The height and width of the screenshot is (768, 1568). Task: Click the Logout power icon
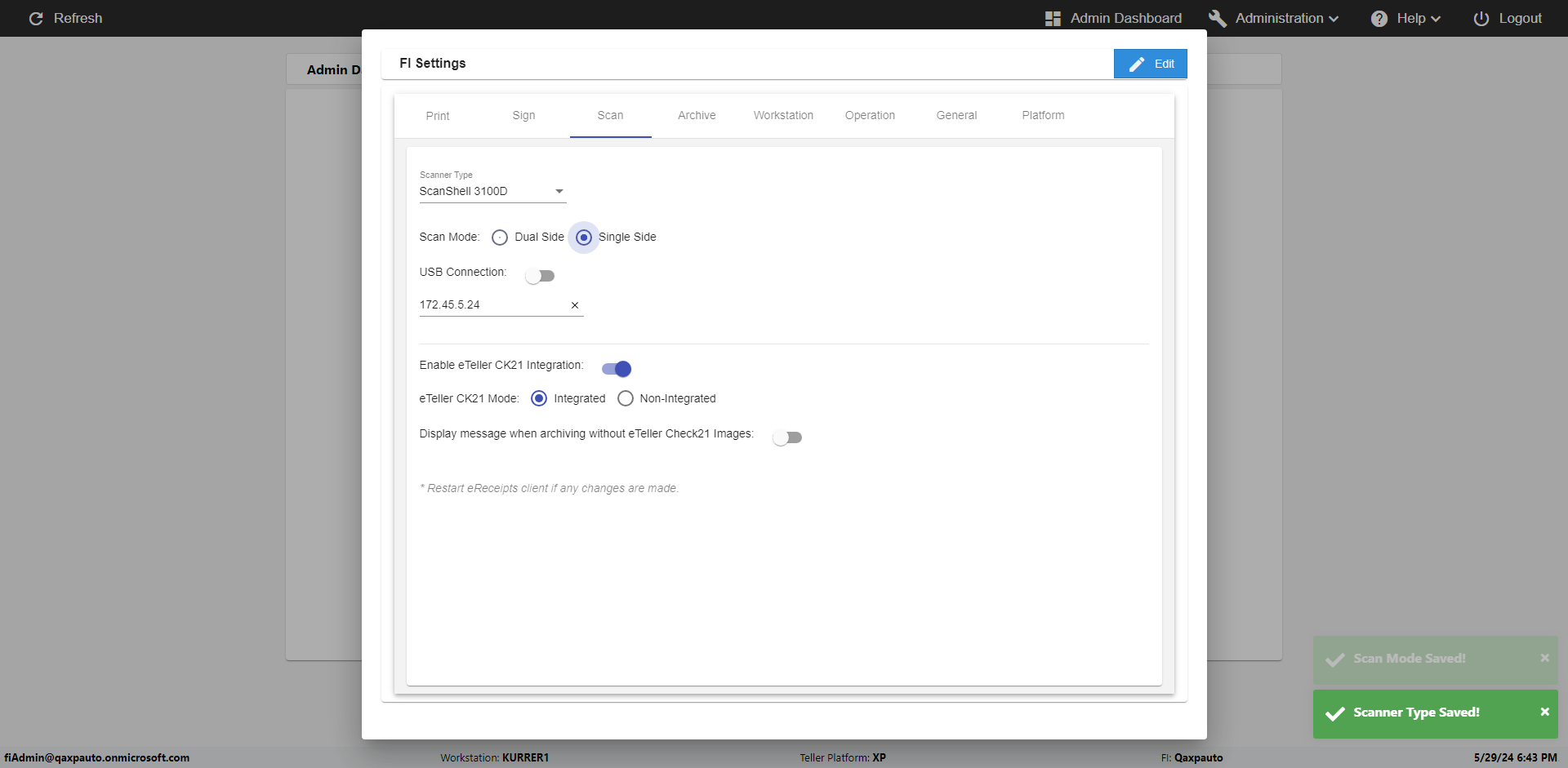[1481, 18]
